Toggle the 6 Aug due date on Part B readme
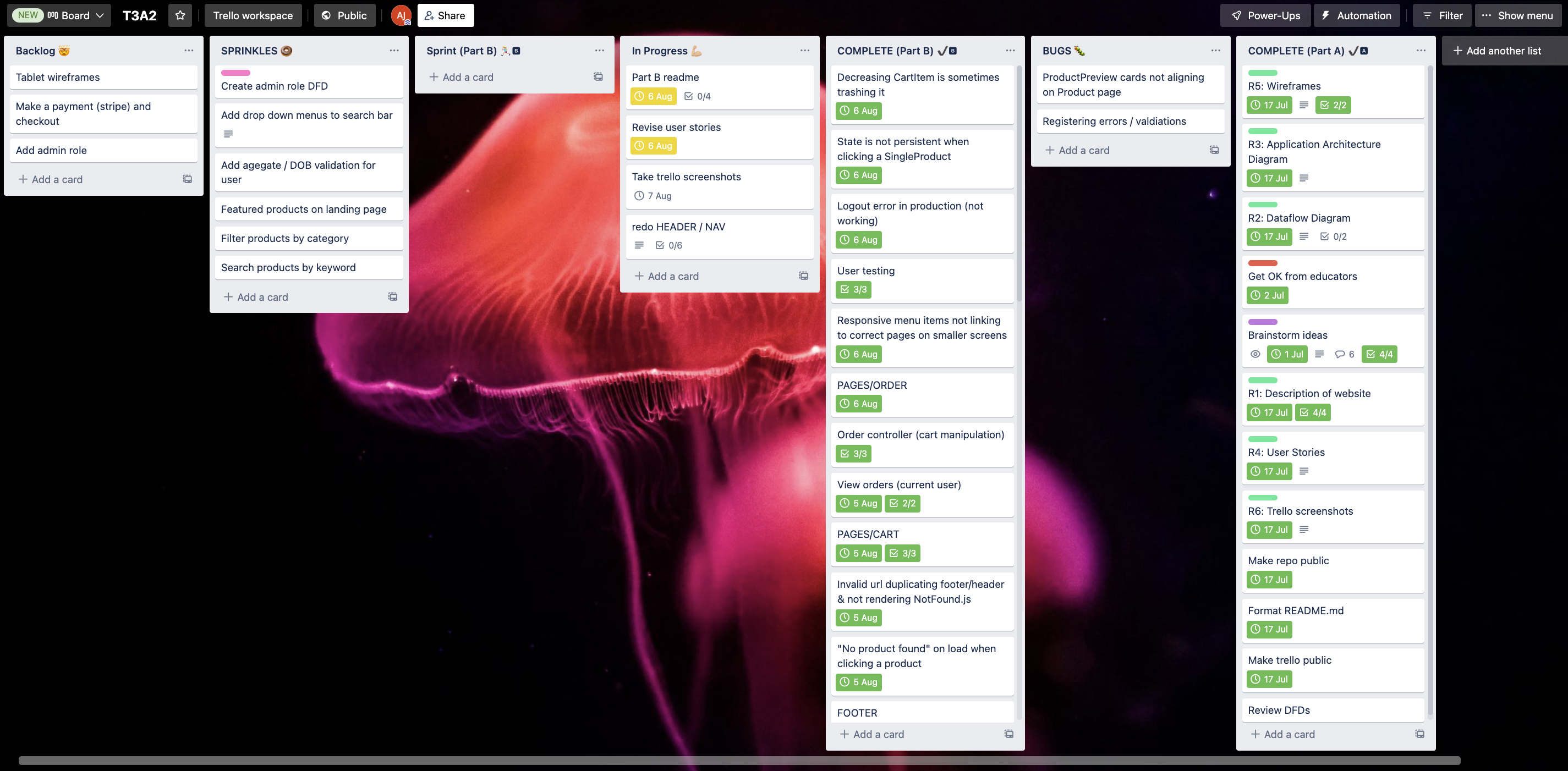The height and width of the screenshot is (771, 1568). pos(654,96)
